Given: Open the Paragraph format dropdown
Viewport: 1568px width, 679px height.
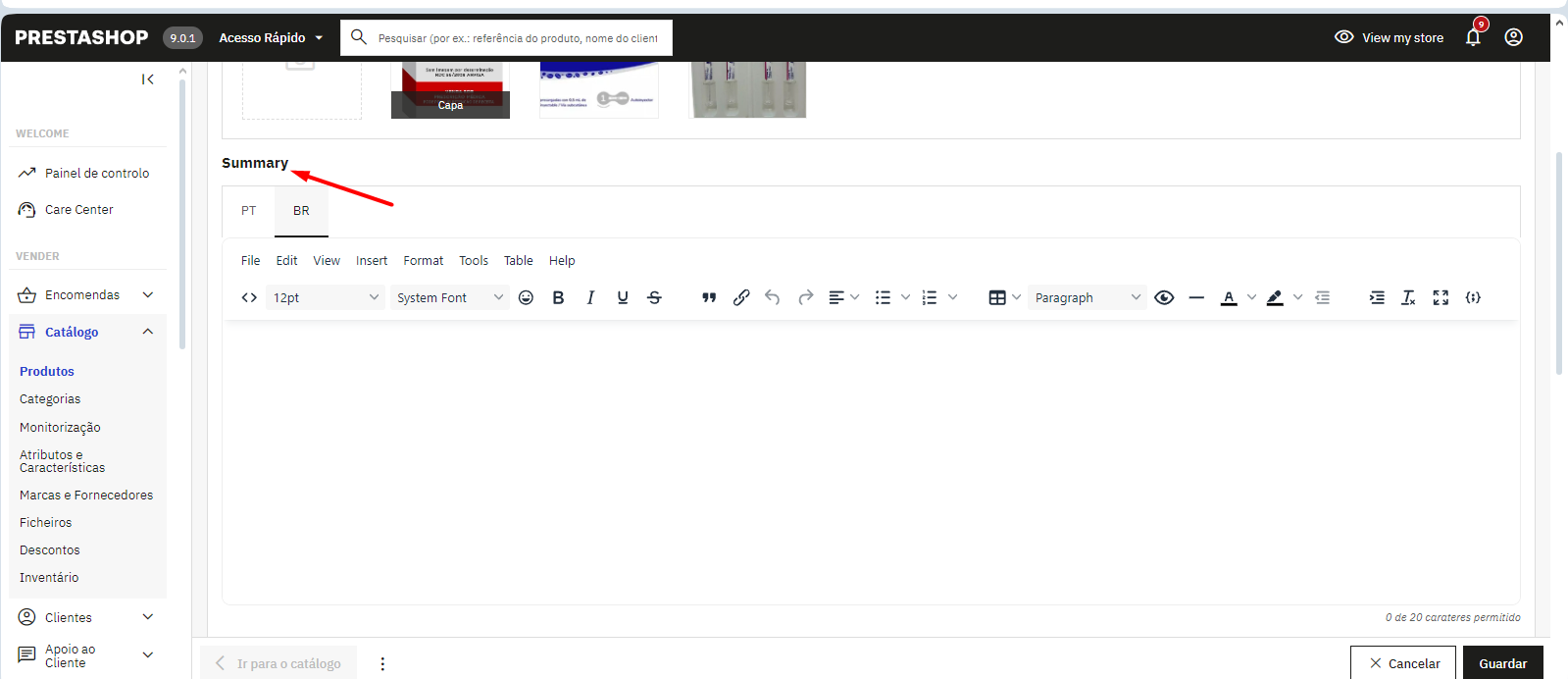Looking at the screenshot, I should pyautogui.click(x=1088, y=297).
